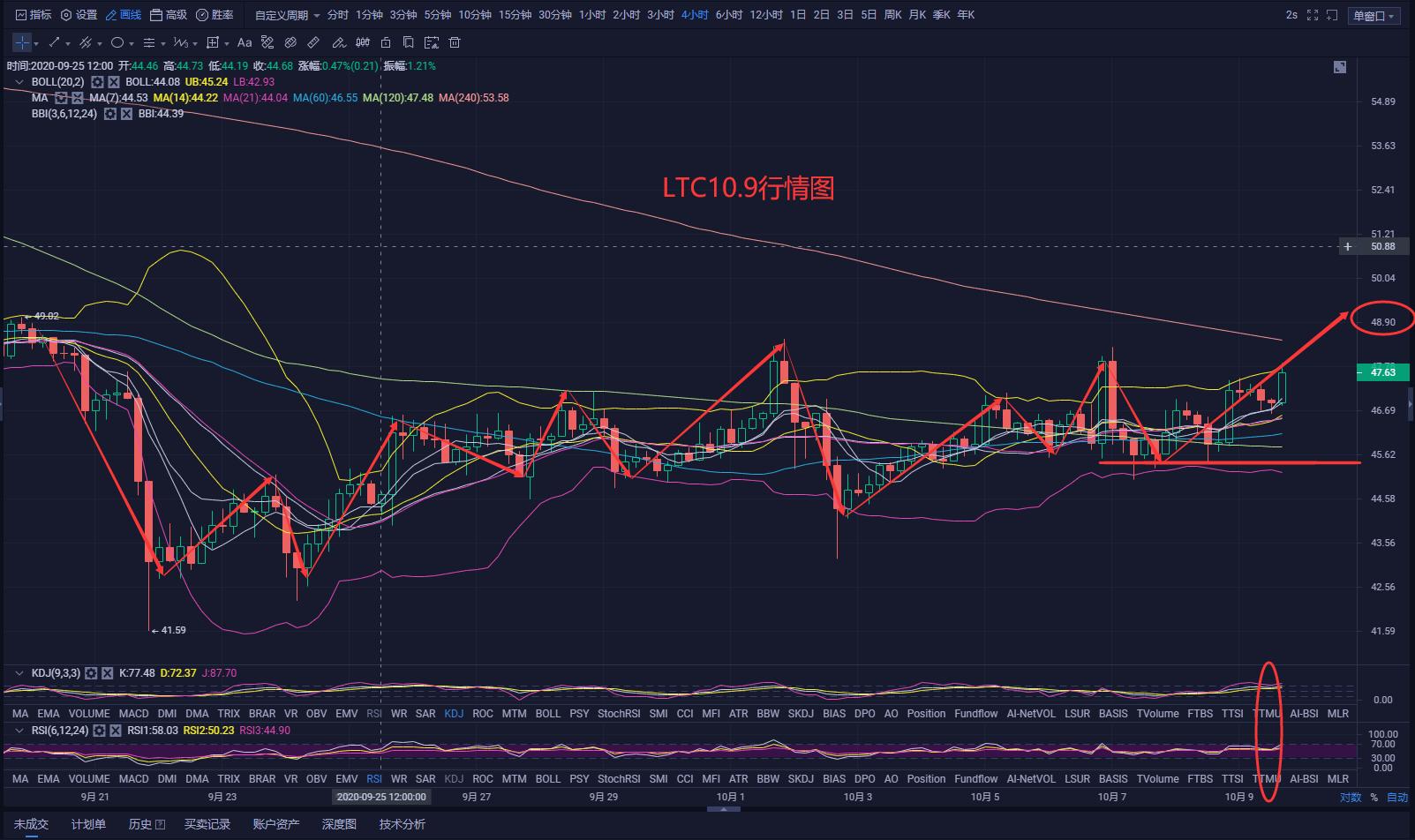Toggle MACD in the KDJ panel indicator row

coord(134,714)
